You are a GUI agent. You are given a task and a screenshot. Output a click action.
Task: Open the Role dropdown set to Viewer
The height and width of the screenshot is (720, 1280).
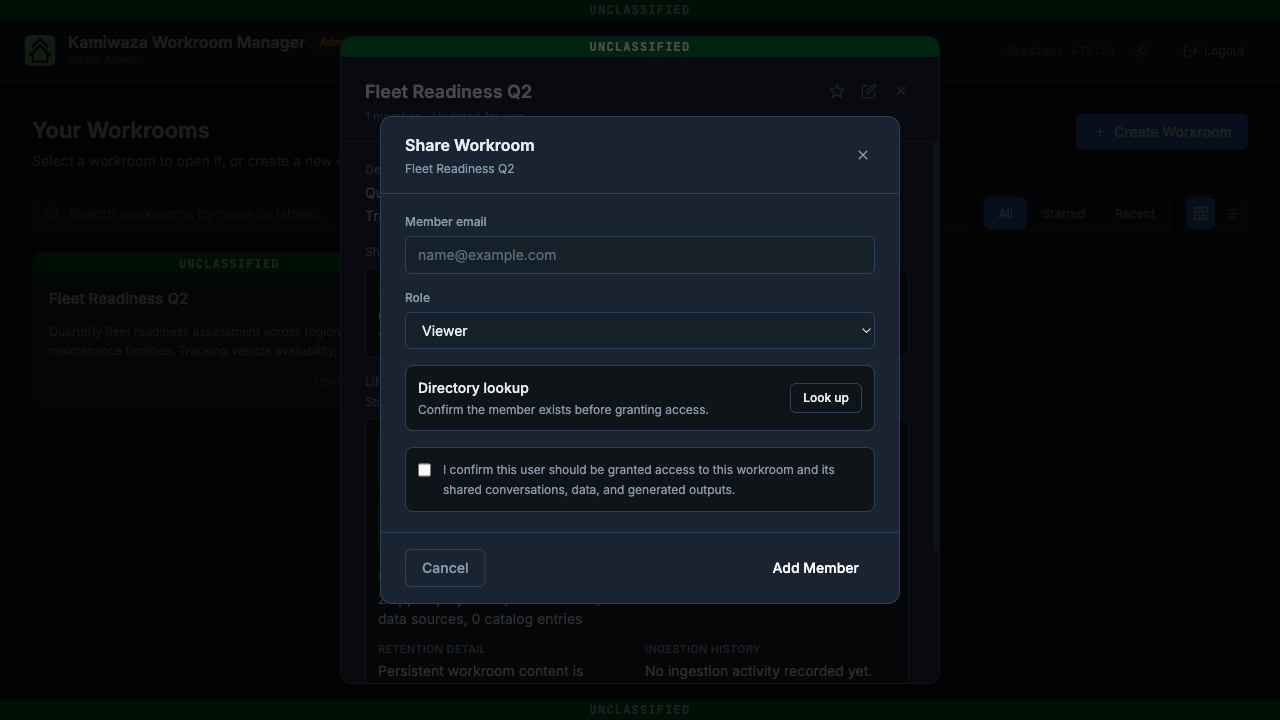640,331
